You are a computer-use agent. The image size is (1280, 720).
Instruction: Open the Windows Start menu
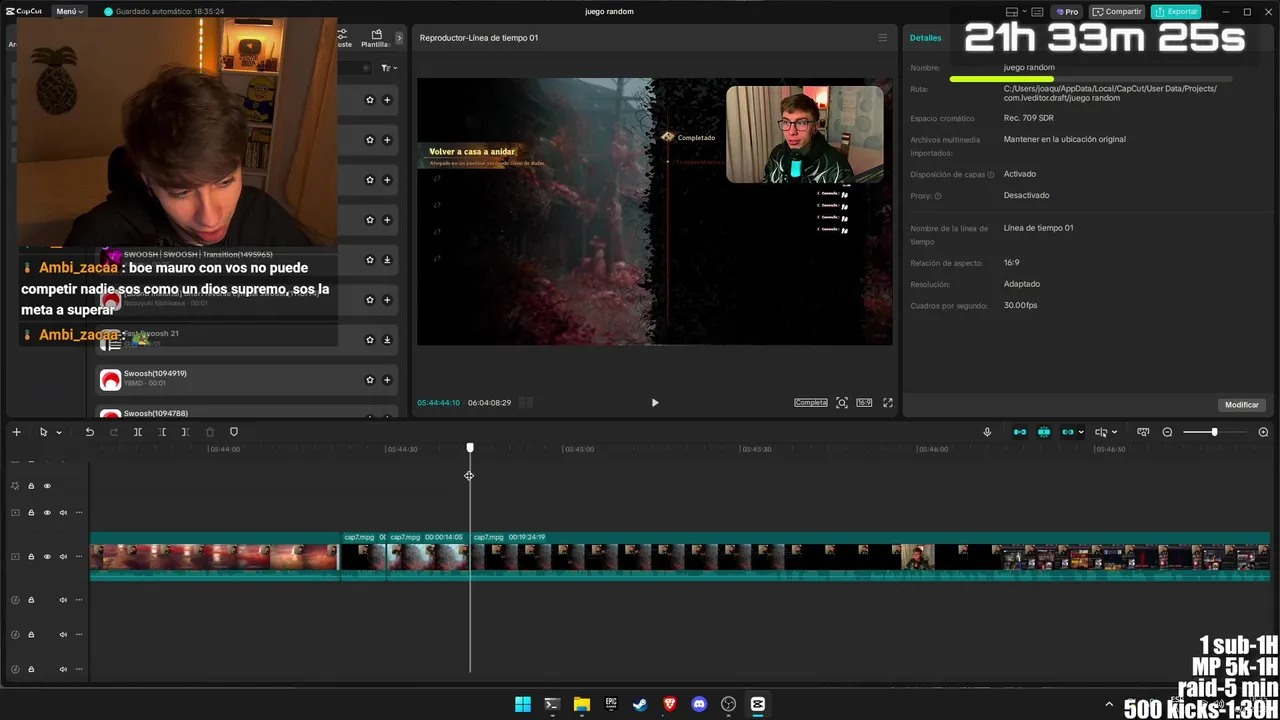click(523, 704)
